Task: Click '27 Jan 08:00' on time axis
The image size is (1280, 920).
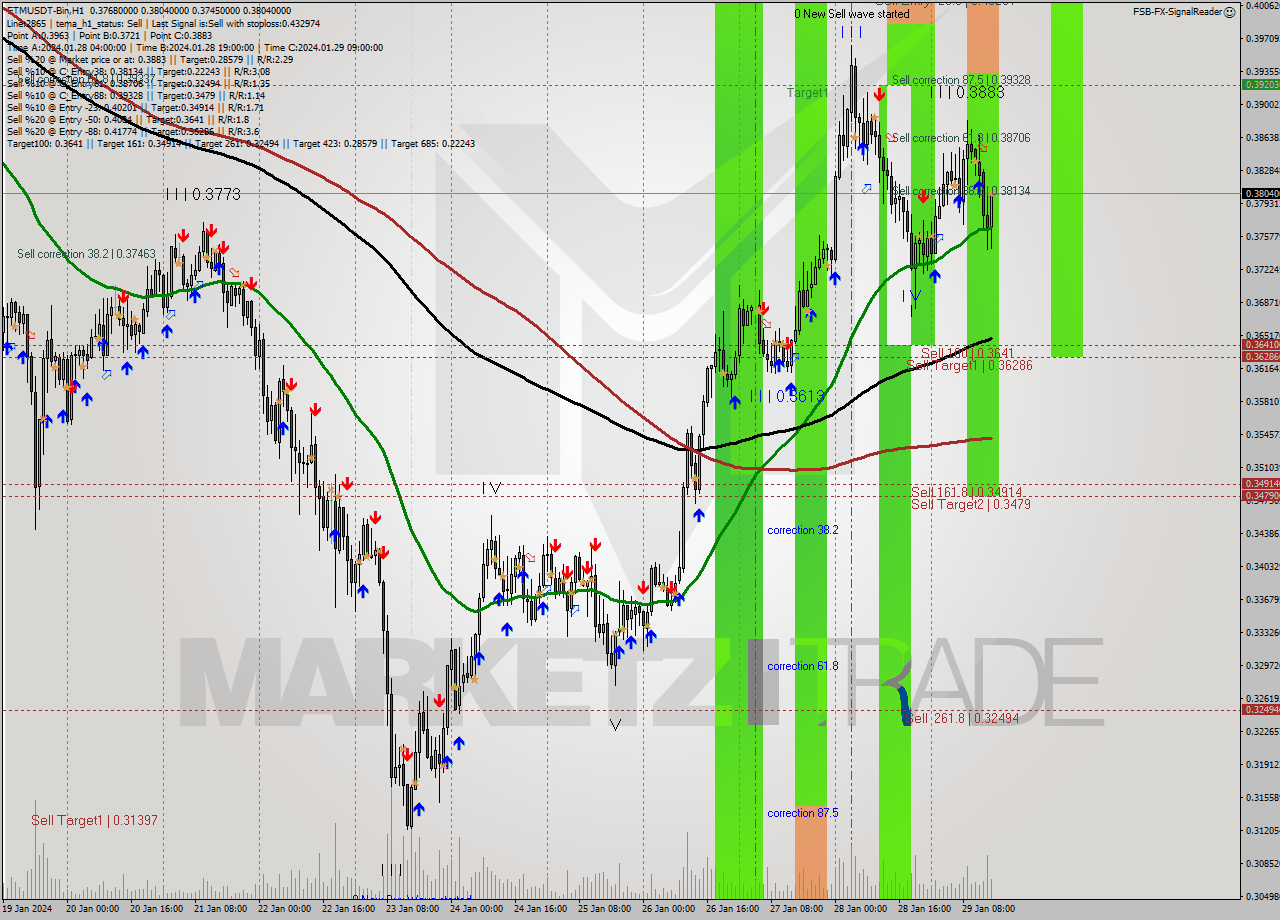Action: click(795, 909)
